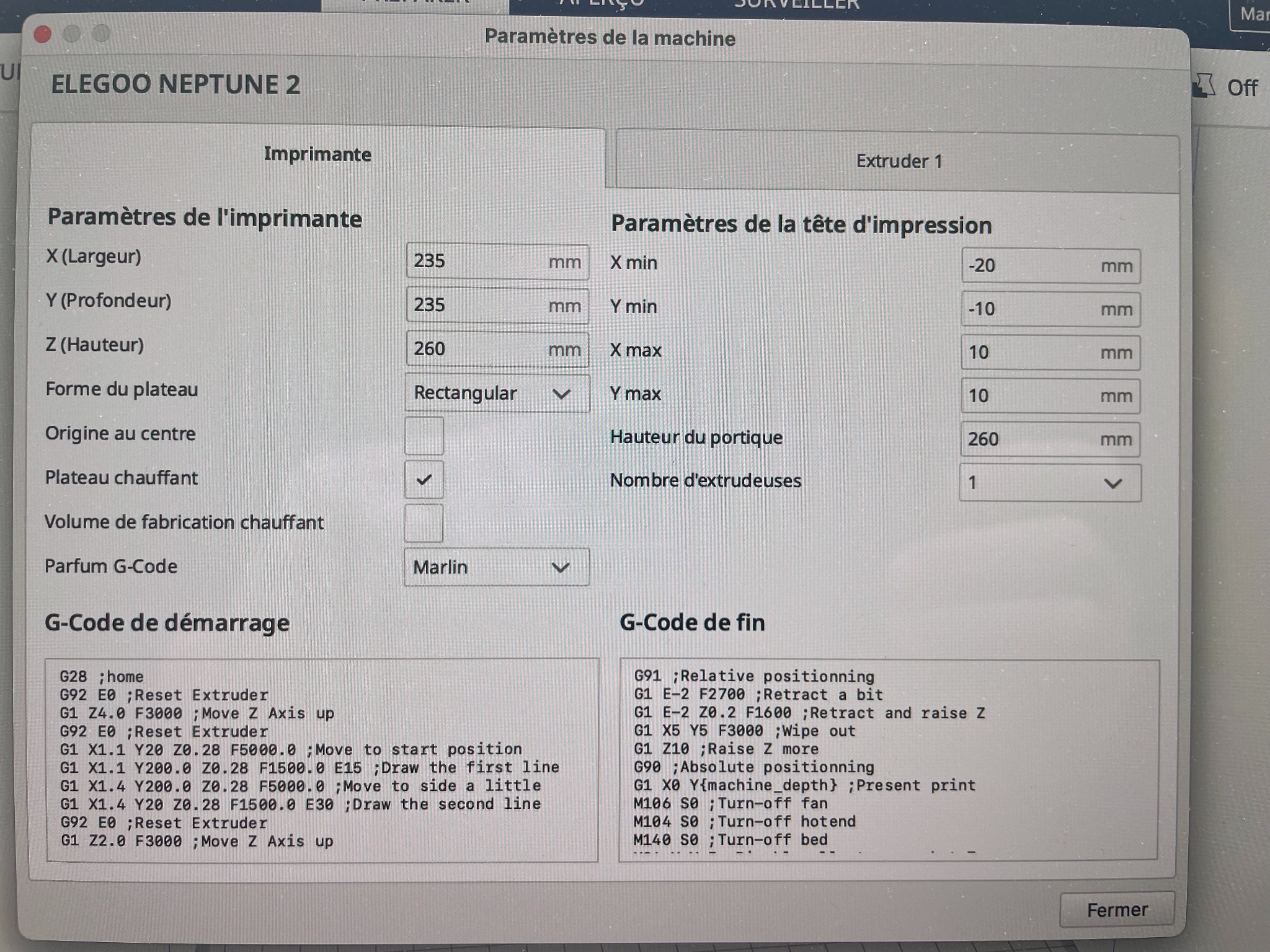Edit the X (Largeur) field

[x=497, y=261]
